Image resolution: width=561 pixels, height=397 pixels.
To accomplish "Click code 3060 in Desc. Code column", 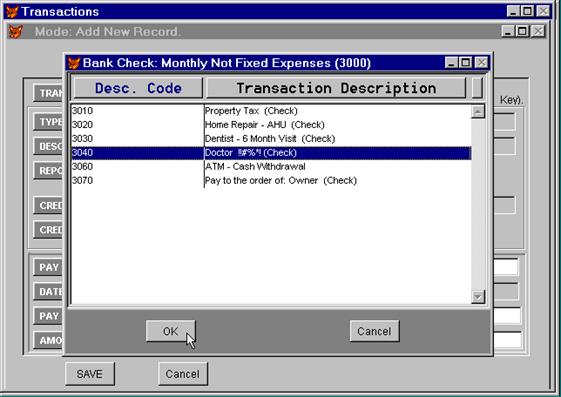I will [82, 167].
